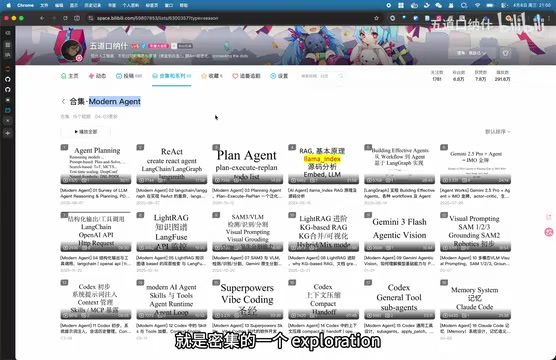Viewport: 556px width, 360px height.
Task: Open the Agent Planning video thumbnail
Action: [96, 164]
